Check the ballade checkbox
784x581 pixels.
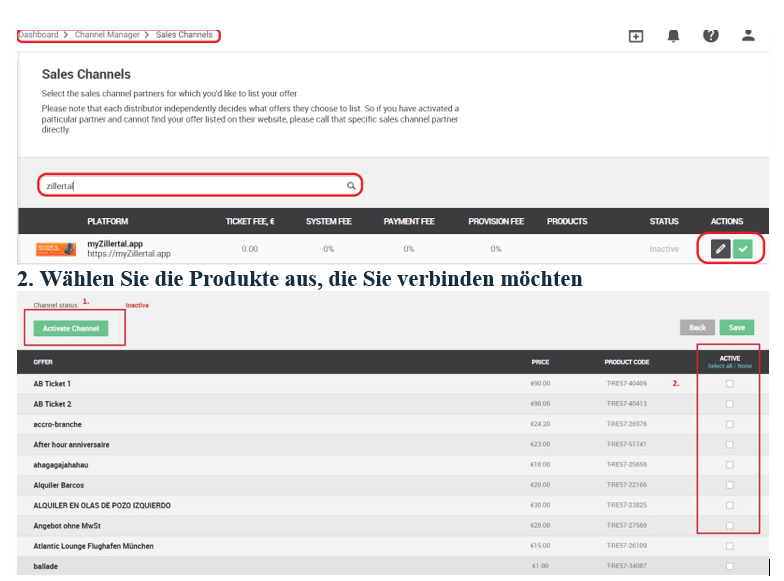730,566
